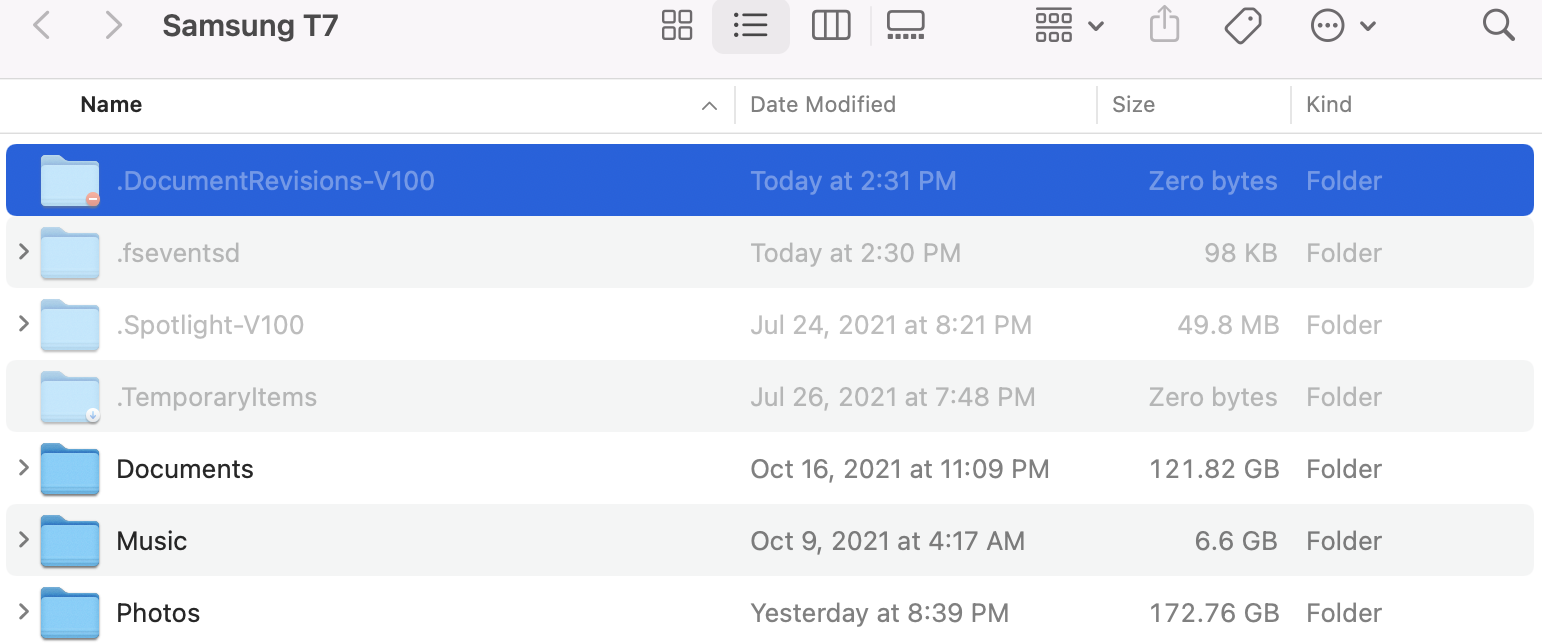This screenshot has height=644, width=1542.
Task: Switch to gallery view
Action: [x=905, y=26]
